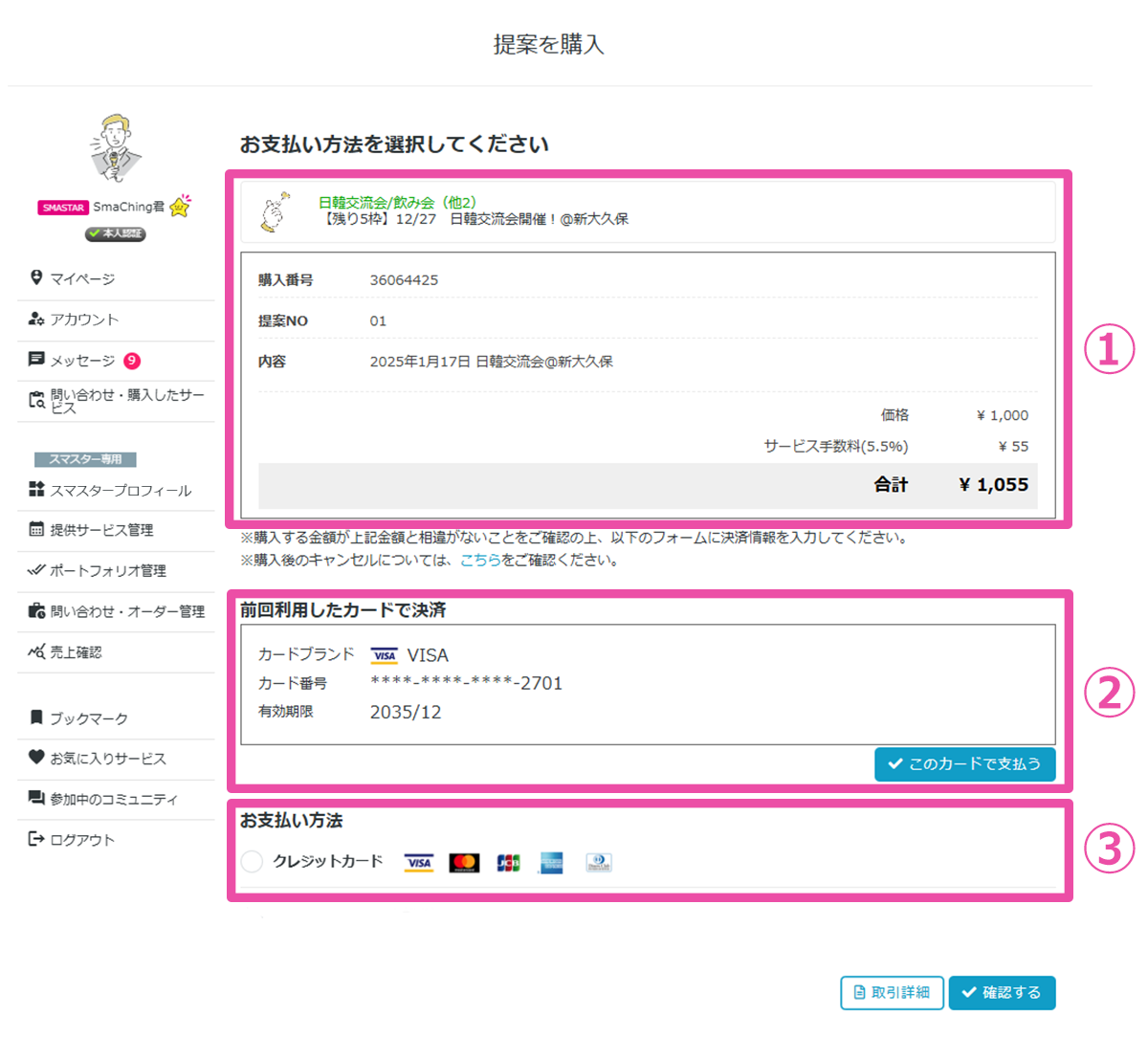This screenshot has height=1037, width=1148.
Task: Open 売上確認 from the sidebar
Action: point(76,652)
